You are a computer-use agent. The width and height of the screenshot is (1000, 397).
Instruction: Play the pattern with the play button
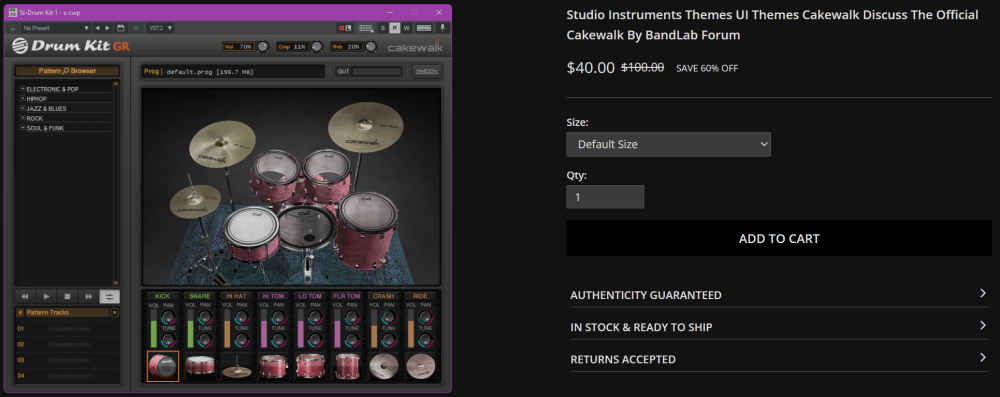point(47,297)
